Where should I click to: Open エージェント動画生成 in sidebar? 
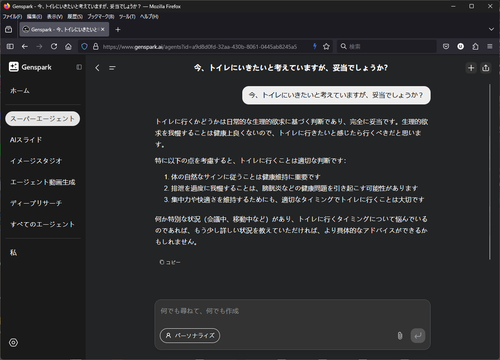point(43,182)
